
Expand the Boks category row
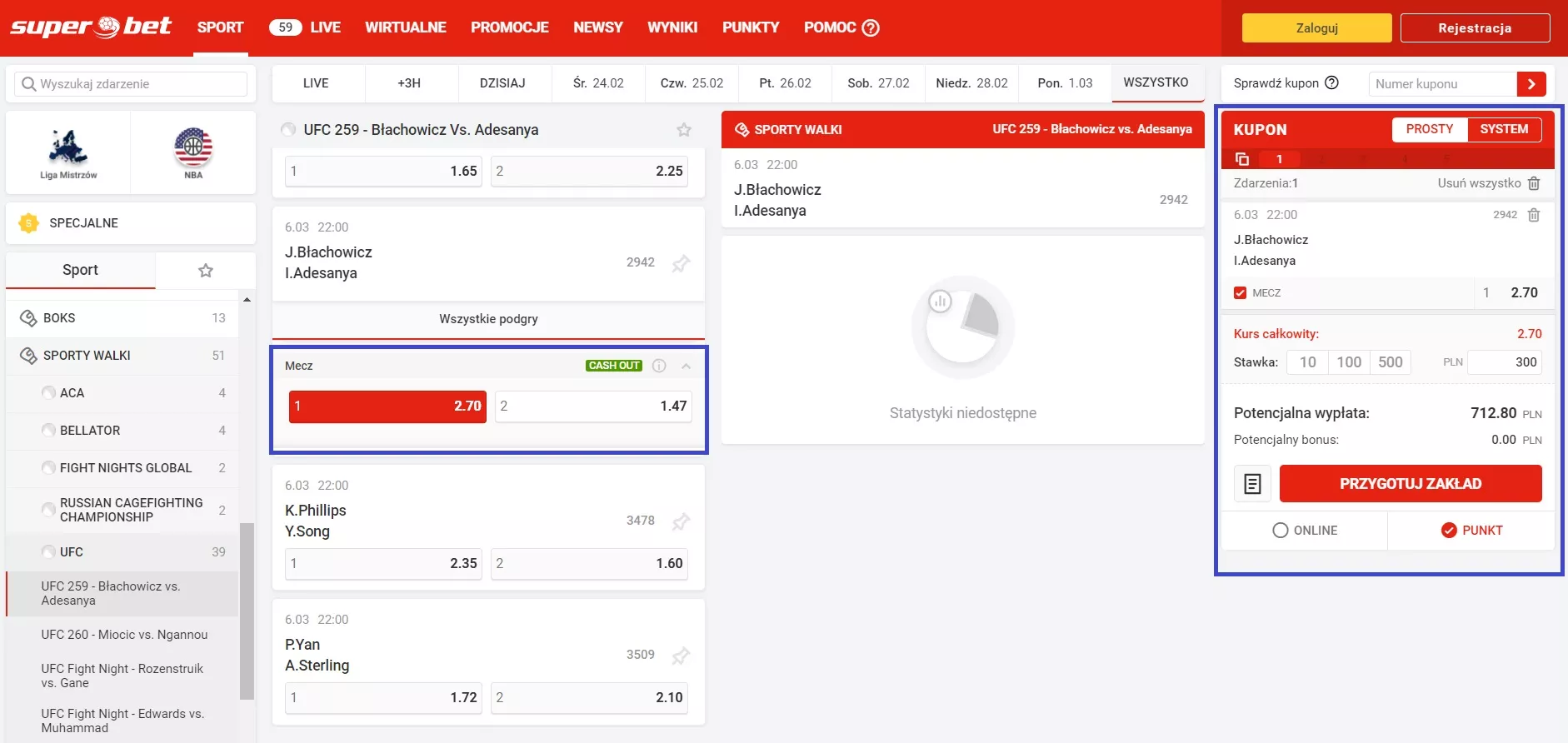pyautogui.click(x=122, y=318)
